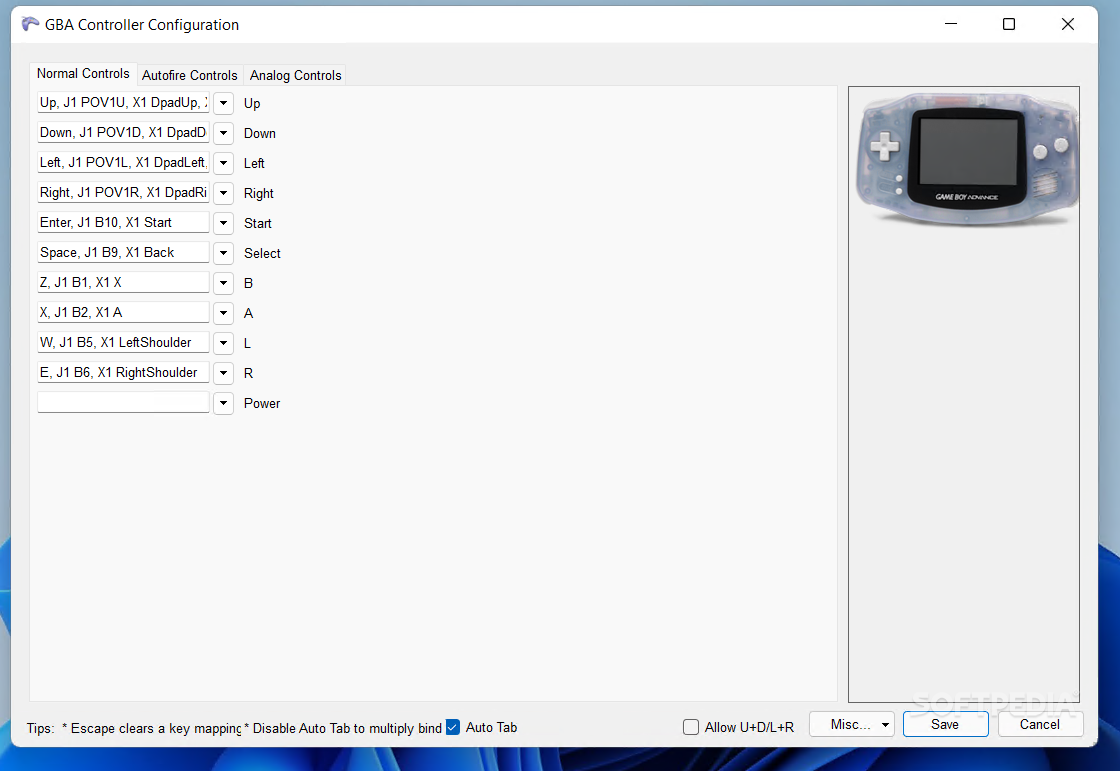
Task: Open the Autofire Controls tab
Action: click(x=189, y=75)
